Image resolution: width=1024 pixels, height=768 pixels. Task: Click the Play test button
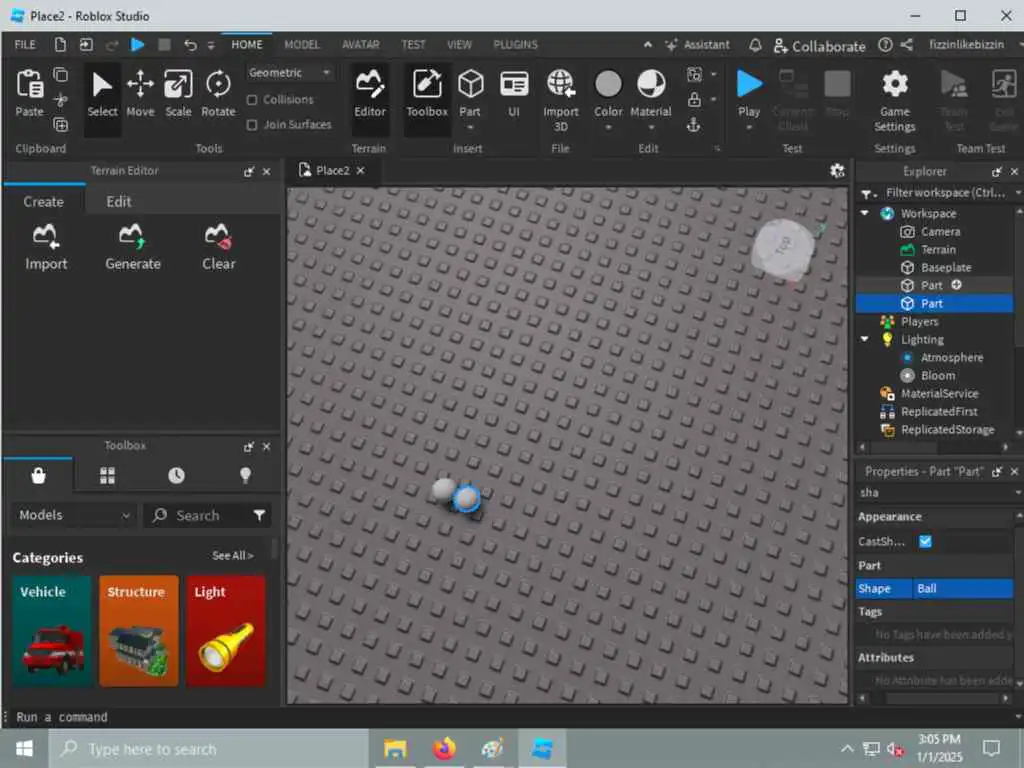749,93
